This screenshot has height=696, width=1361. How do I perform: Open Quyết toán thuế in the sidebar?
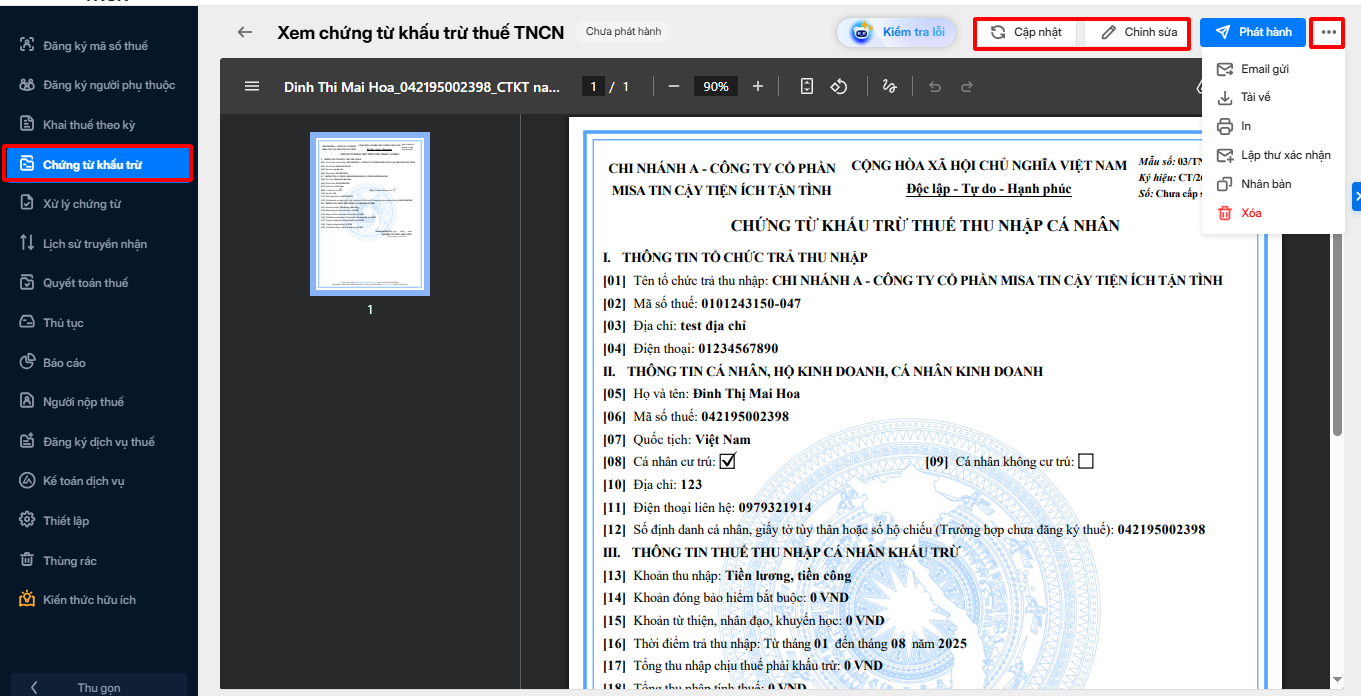(85, 283)
